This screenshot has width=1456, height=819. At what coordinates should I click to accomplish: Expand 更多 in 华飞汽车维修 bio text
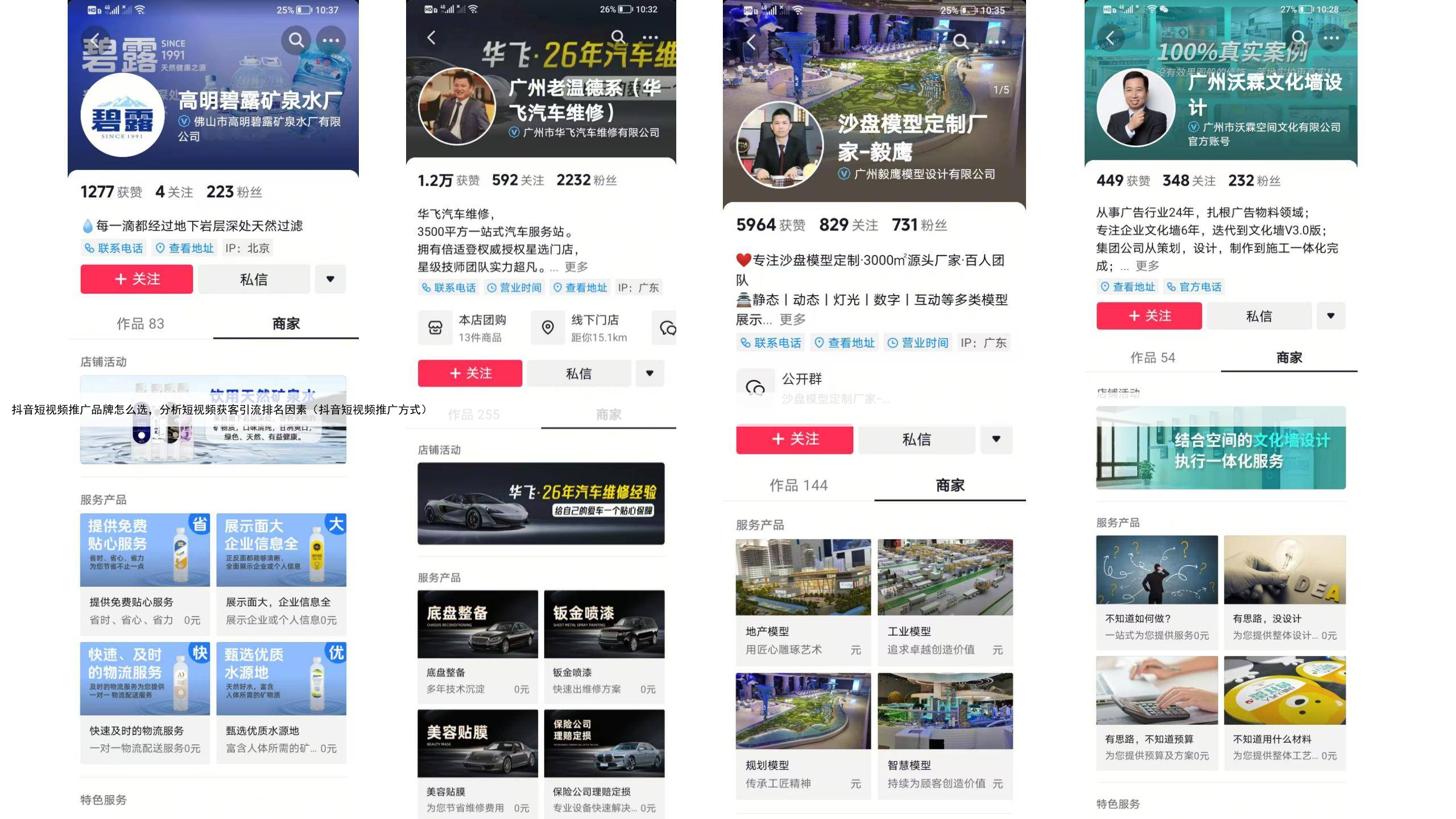coord(576,267)
